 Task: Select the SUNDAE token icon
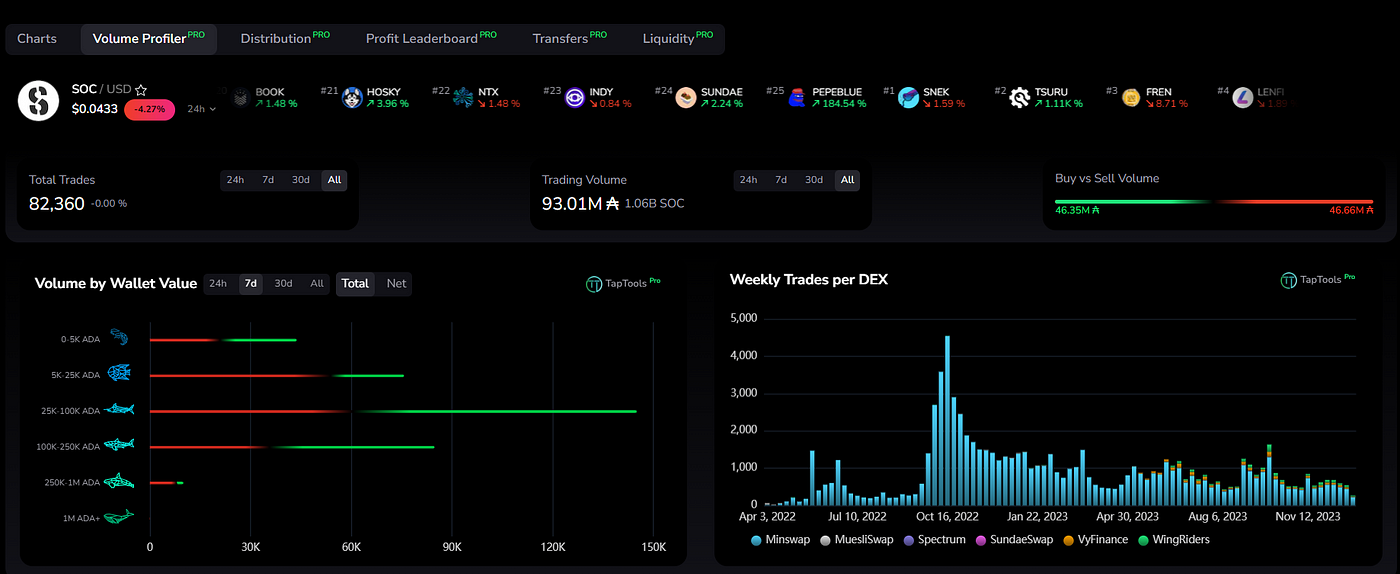686,97
